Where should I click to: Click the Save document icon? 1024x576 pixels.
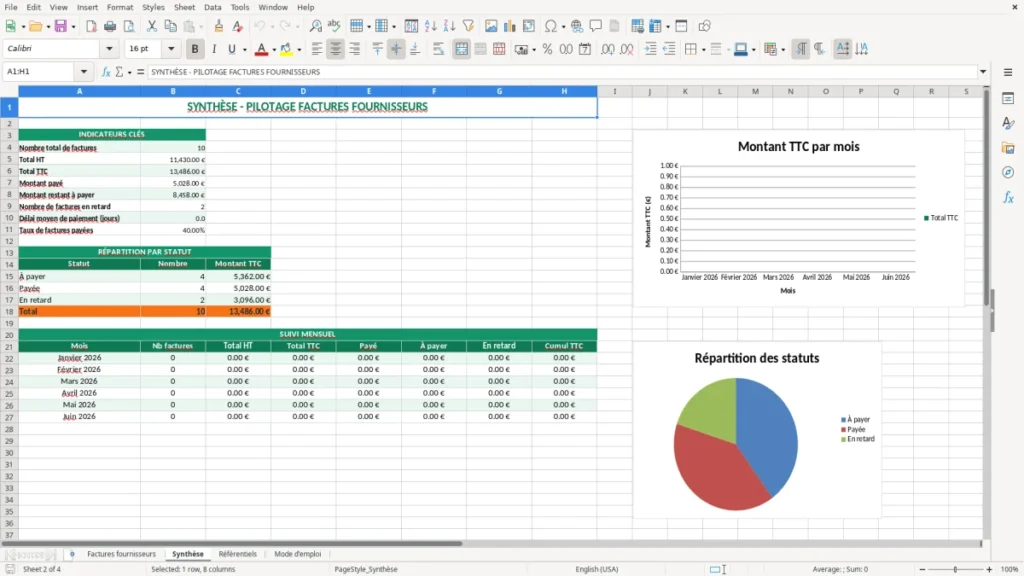click(61, 26)
